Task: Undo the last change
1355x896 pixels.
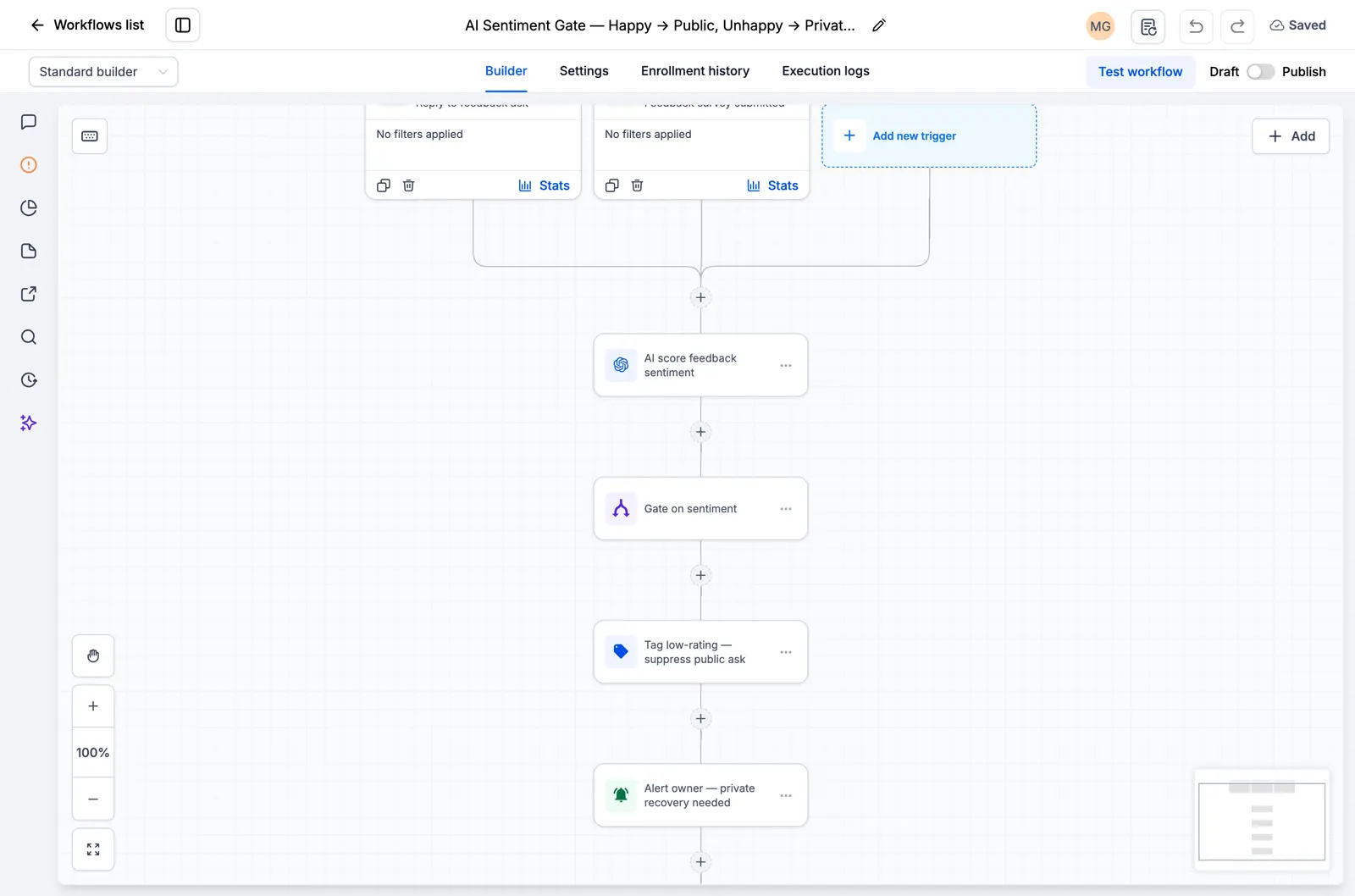Action: click(x=1196, y=26)
